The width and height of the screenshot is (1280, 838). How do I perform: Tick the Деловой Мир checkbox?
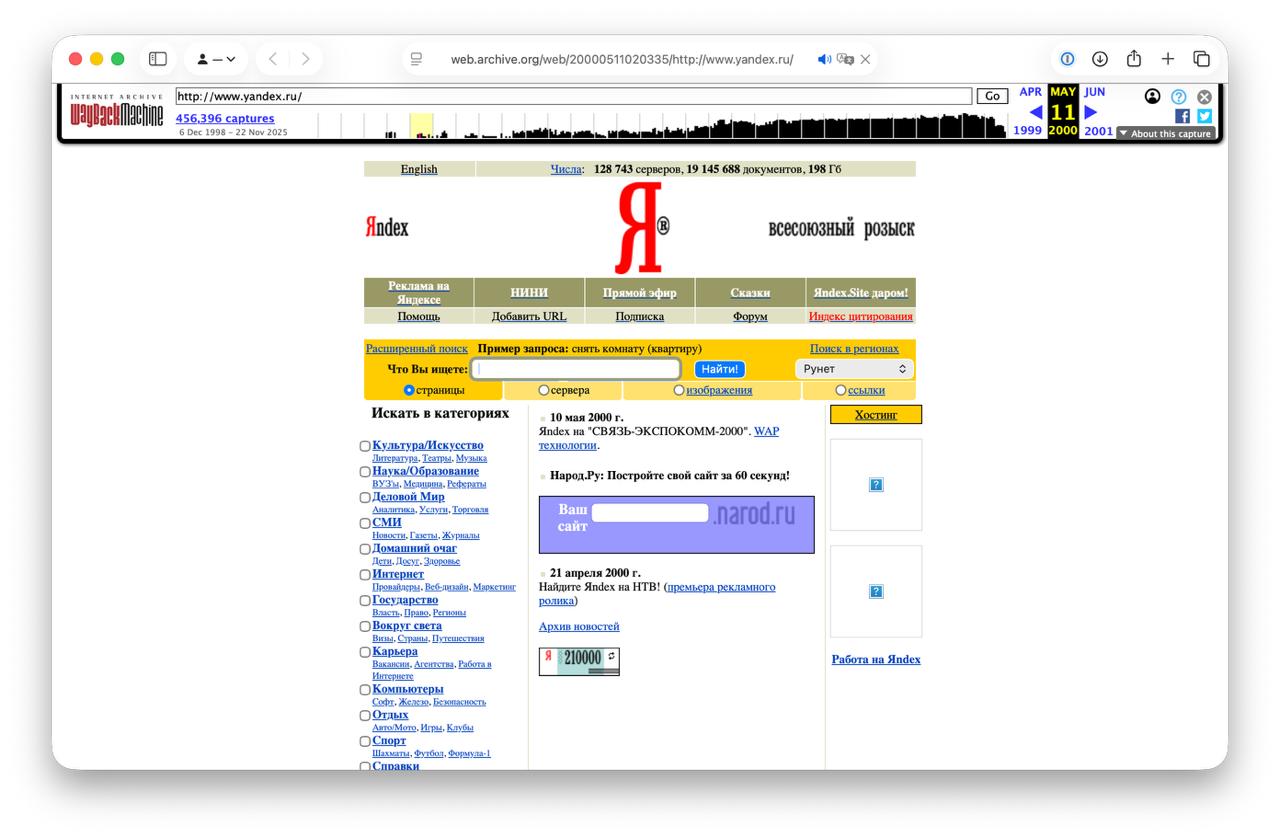[x=365, y=498]
